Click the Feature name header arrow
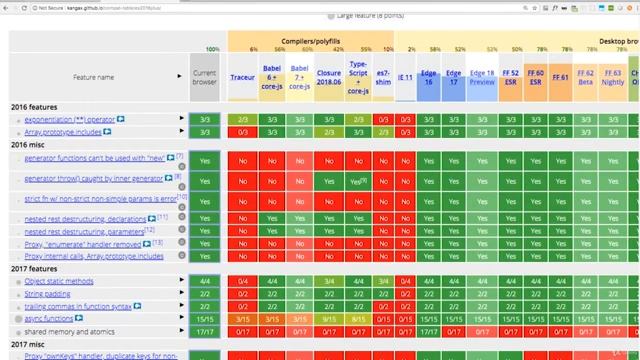Screen dimensions: 640x360 tap(179, 76)
